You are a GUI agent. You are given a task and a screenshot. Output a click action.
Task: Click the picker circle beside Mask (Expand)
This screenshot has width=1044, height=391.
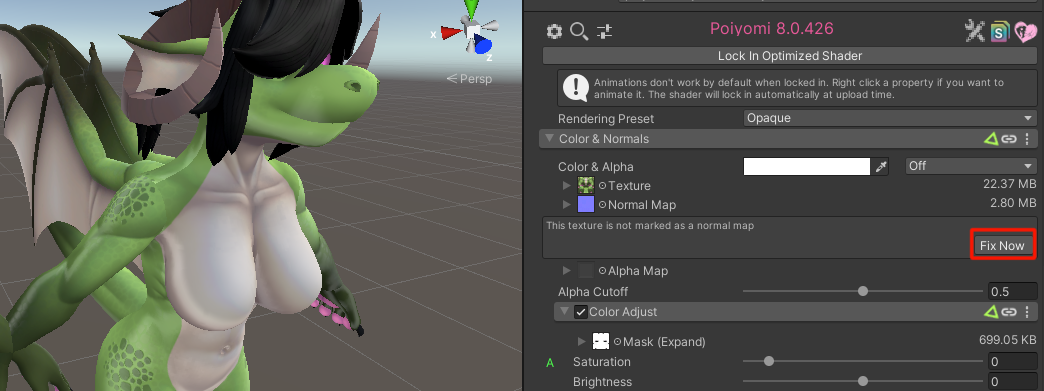tap(617, 342)
